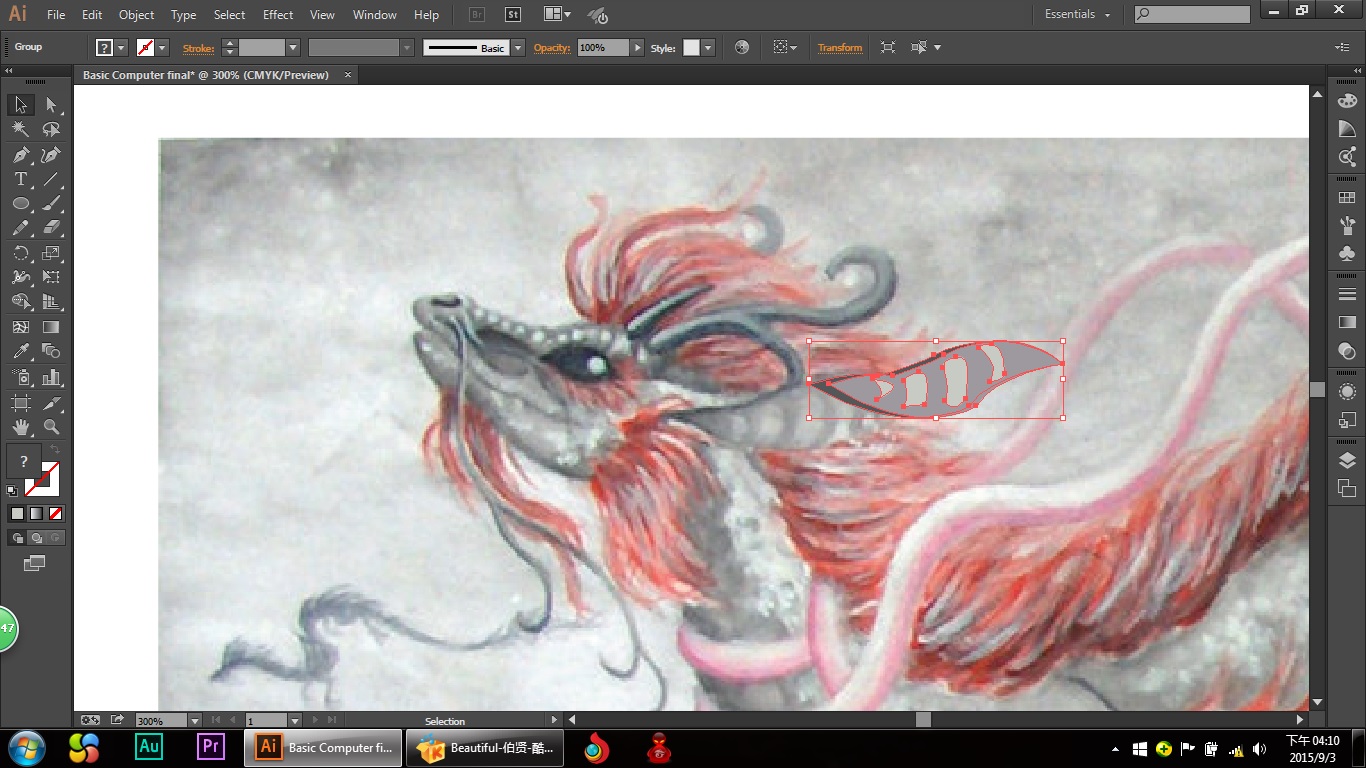This screenshot has height=768, width=1366.
Task: Select the Zoom tool
Action: [x=52, y=427]
